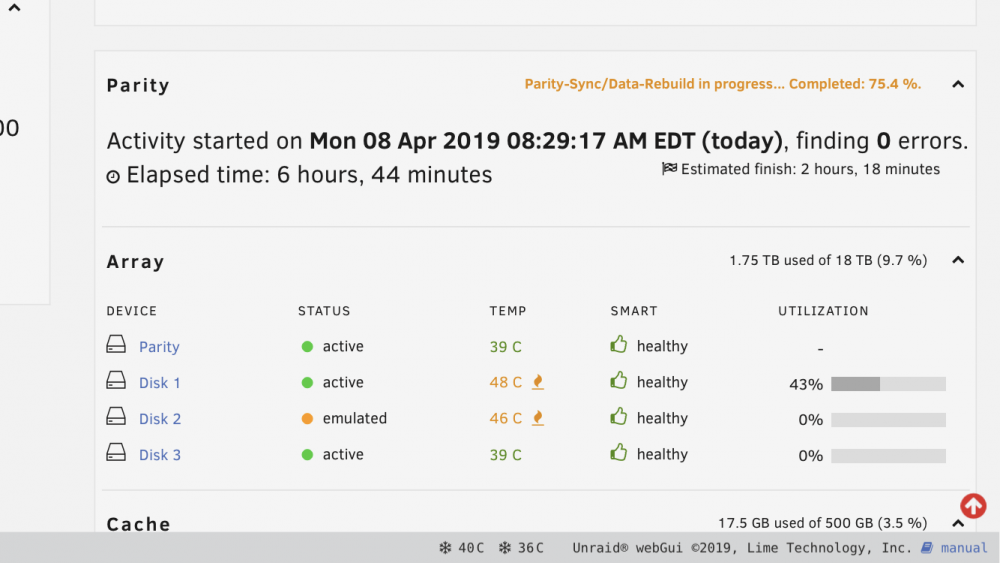Click Disk 1 utilization bar at 43%
Viewport: 1000px width, 563px height.
[x=888, y=384]
